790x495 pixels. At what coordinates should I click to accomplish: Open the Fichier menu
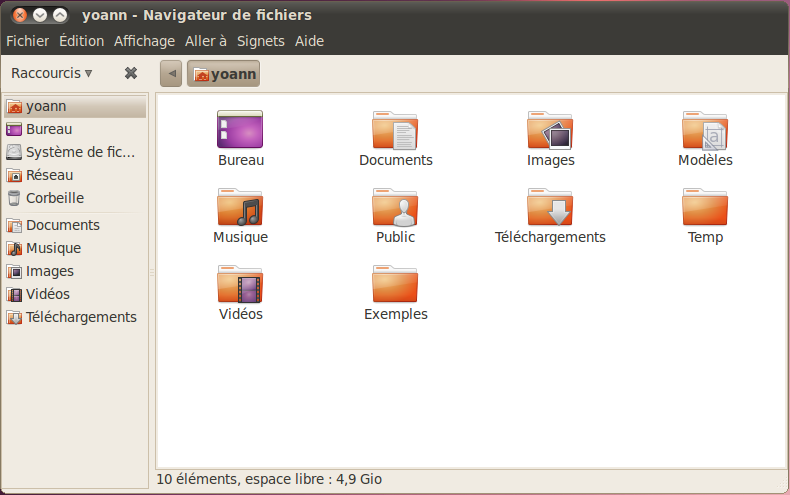click(28, 41)
